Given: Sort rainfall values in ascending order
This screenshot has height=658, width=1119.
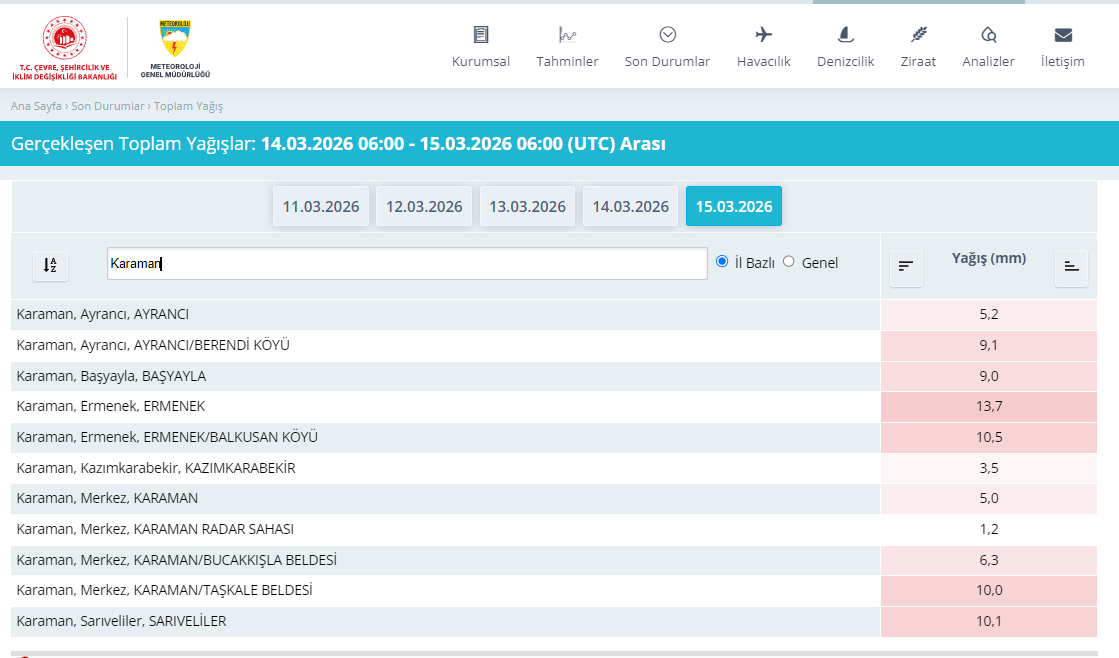Looking at the screenshot, I should coord(1071,266).
